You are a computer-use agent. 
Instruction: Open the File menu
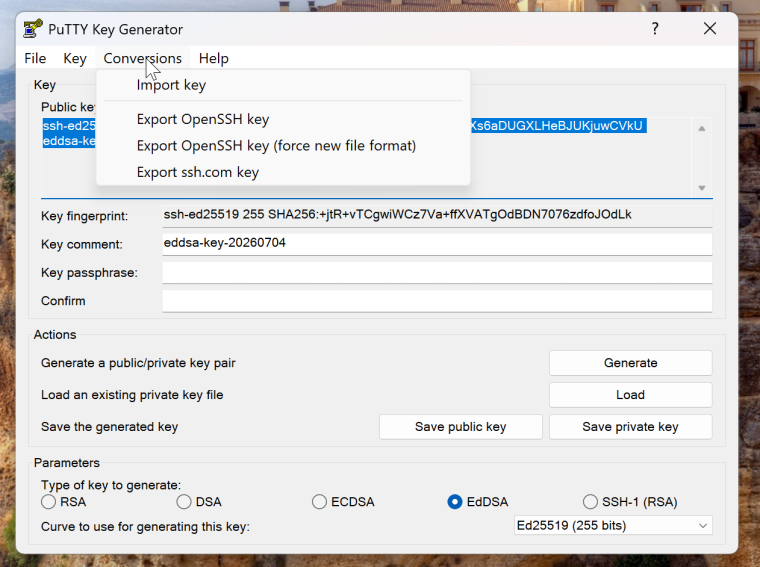[x=35, y=58]
